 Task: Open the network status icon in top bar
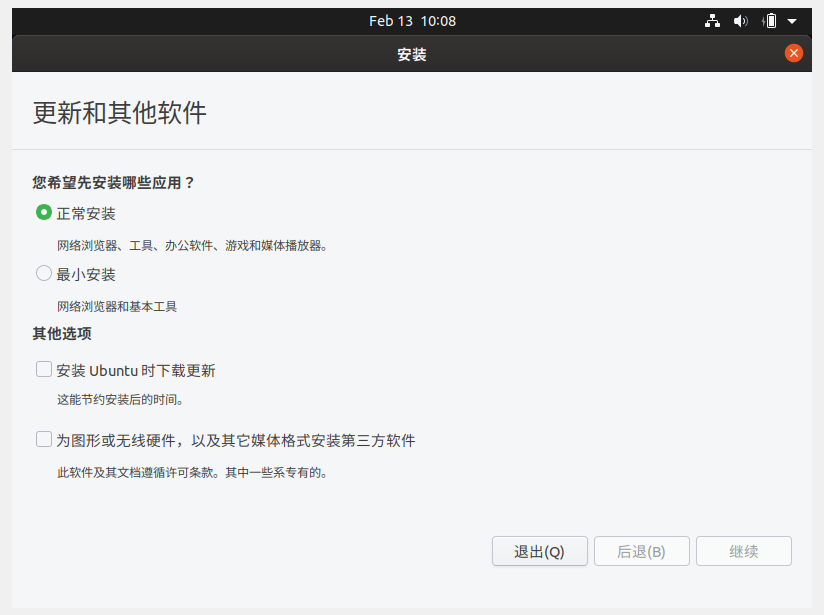(712, 21)
